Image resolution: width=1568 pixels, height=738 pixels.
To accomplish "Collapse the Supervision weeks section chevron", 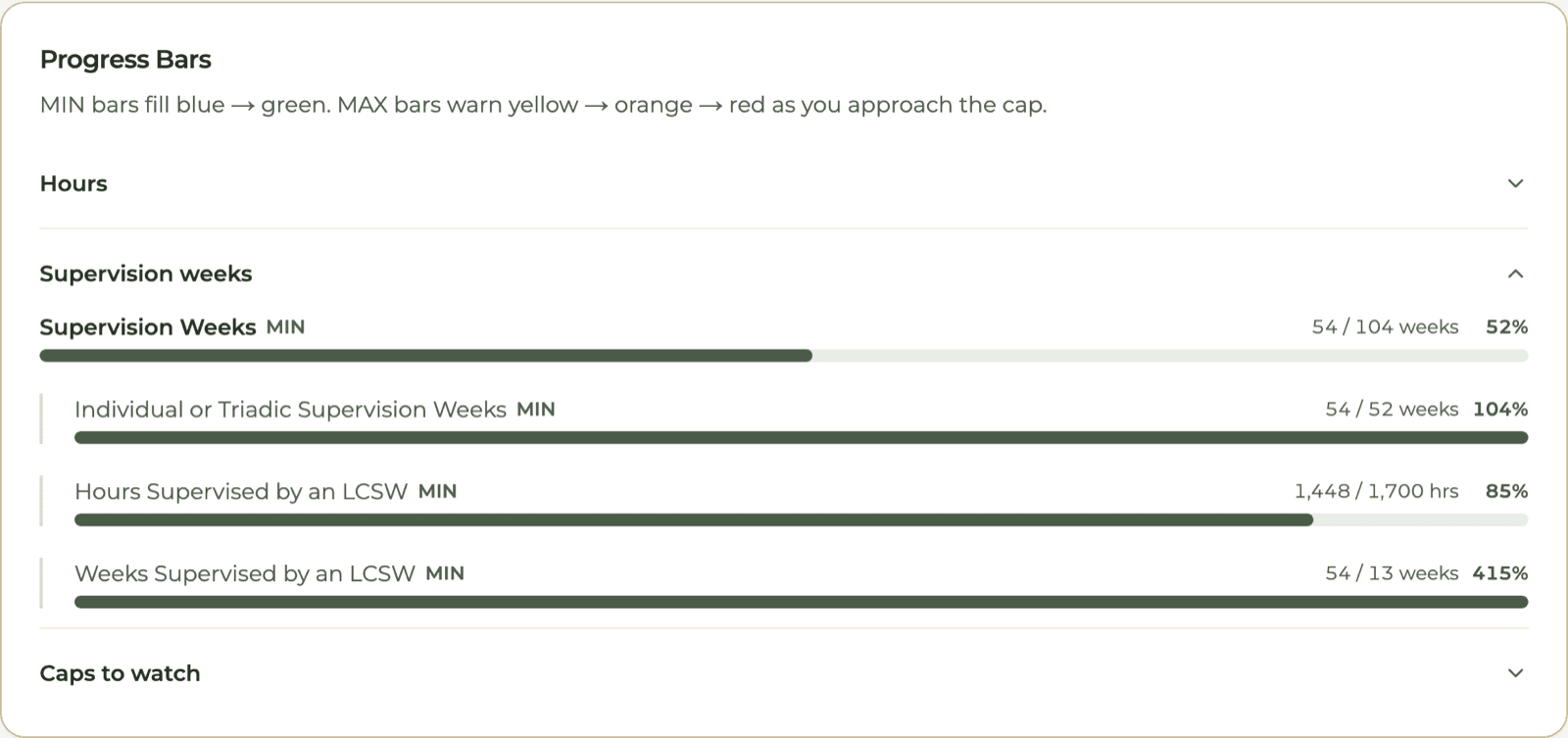I will point(1515,273).
